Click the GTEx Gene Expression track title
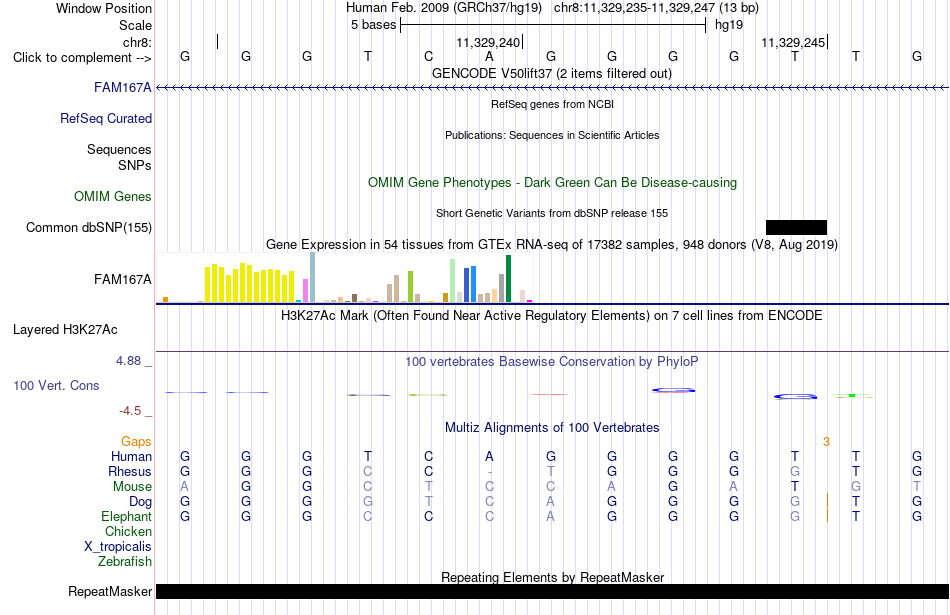 552,245
